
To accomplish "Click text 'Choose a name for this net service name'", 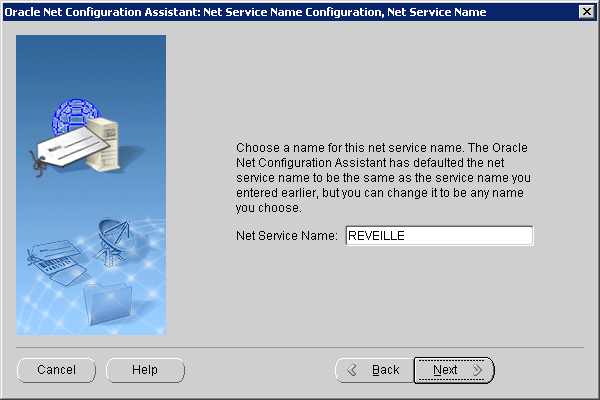I will point(349,148).
